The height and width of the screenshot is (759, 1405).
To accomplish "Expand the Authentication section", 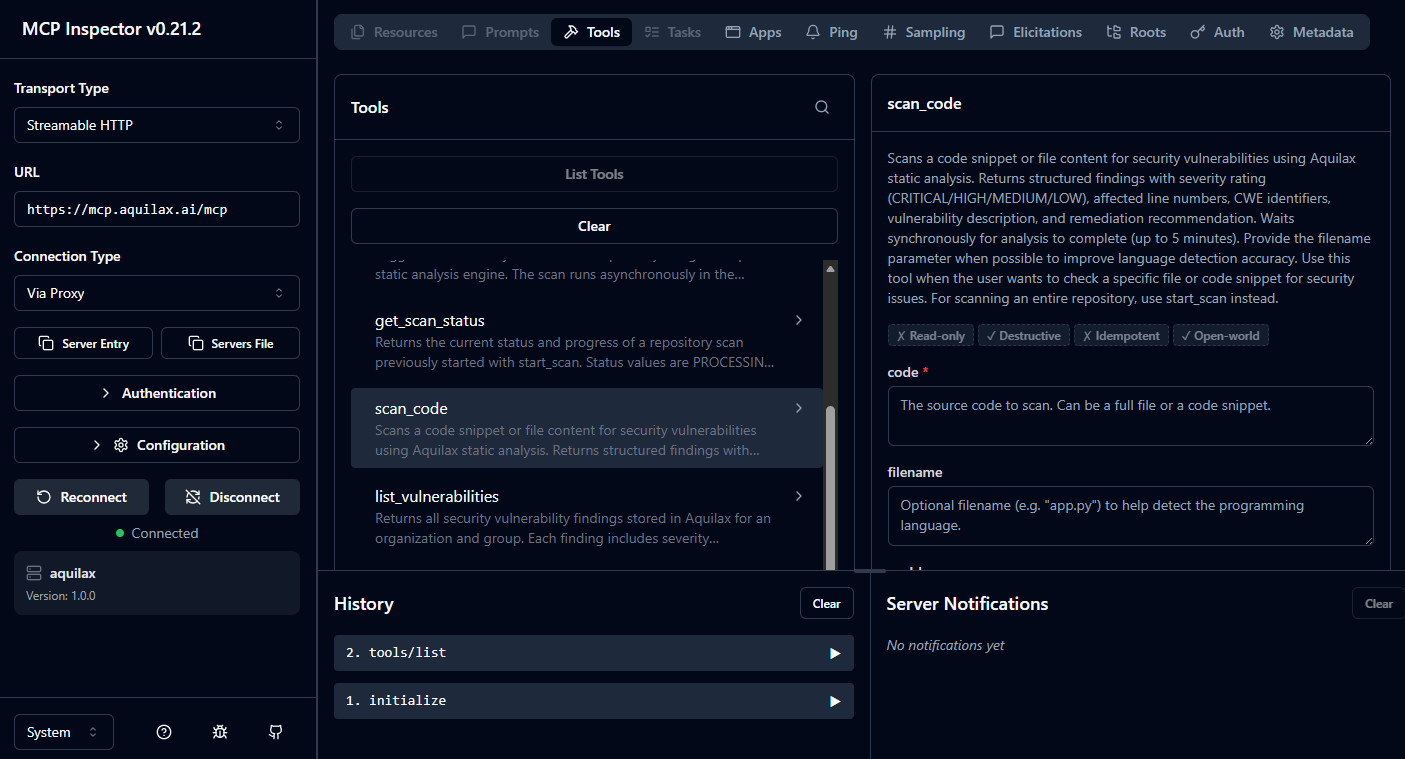I will click(x=157, y=393).
